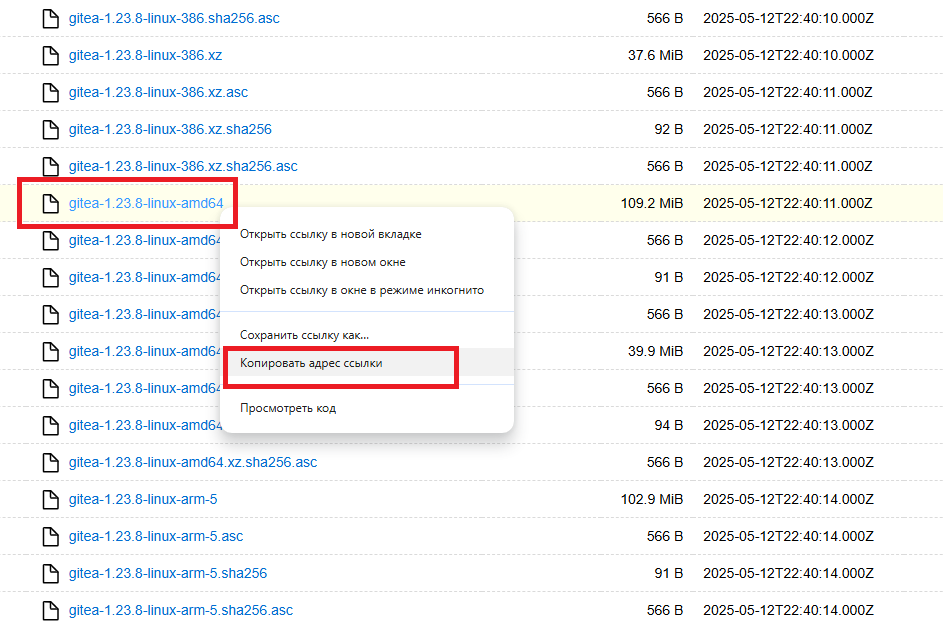Viewport: 943px width, 628px height.
Task: Click the file icon in the 94 B row
Action: coord(51,425)
